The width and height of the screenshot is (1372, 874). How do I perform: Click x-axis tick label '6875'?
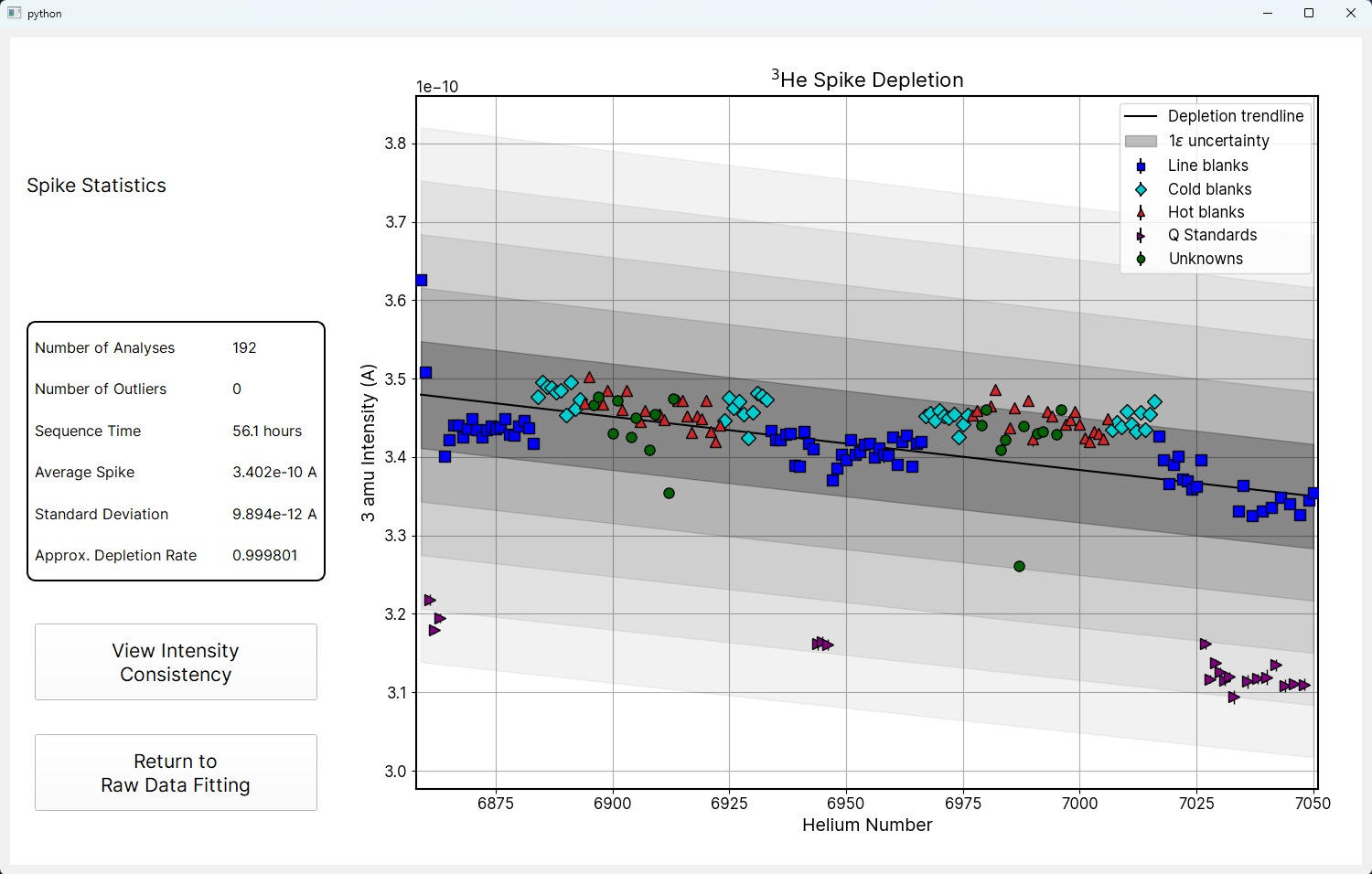496,804
